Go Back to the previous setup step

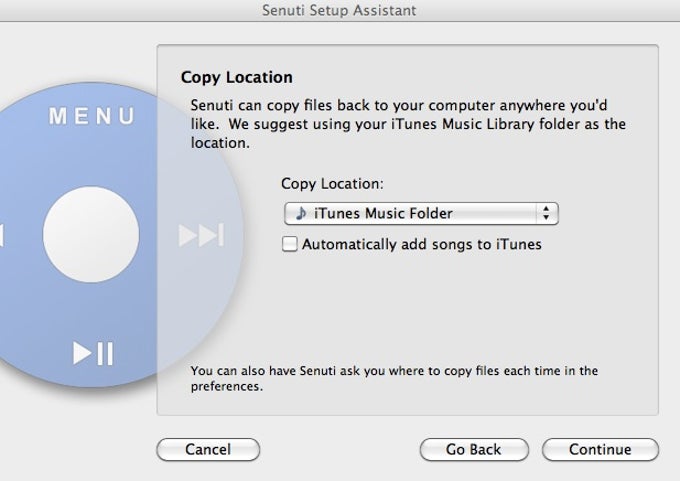(474, 449)
